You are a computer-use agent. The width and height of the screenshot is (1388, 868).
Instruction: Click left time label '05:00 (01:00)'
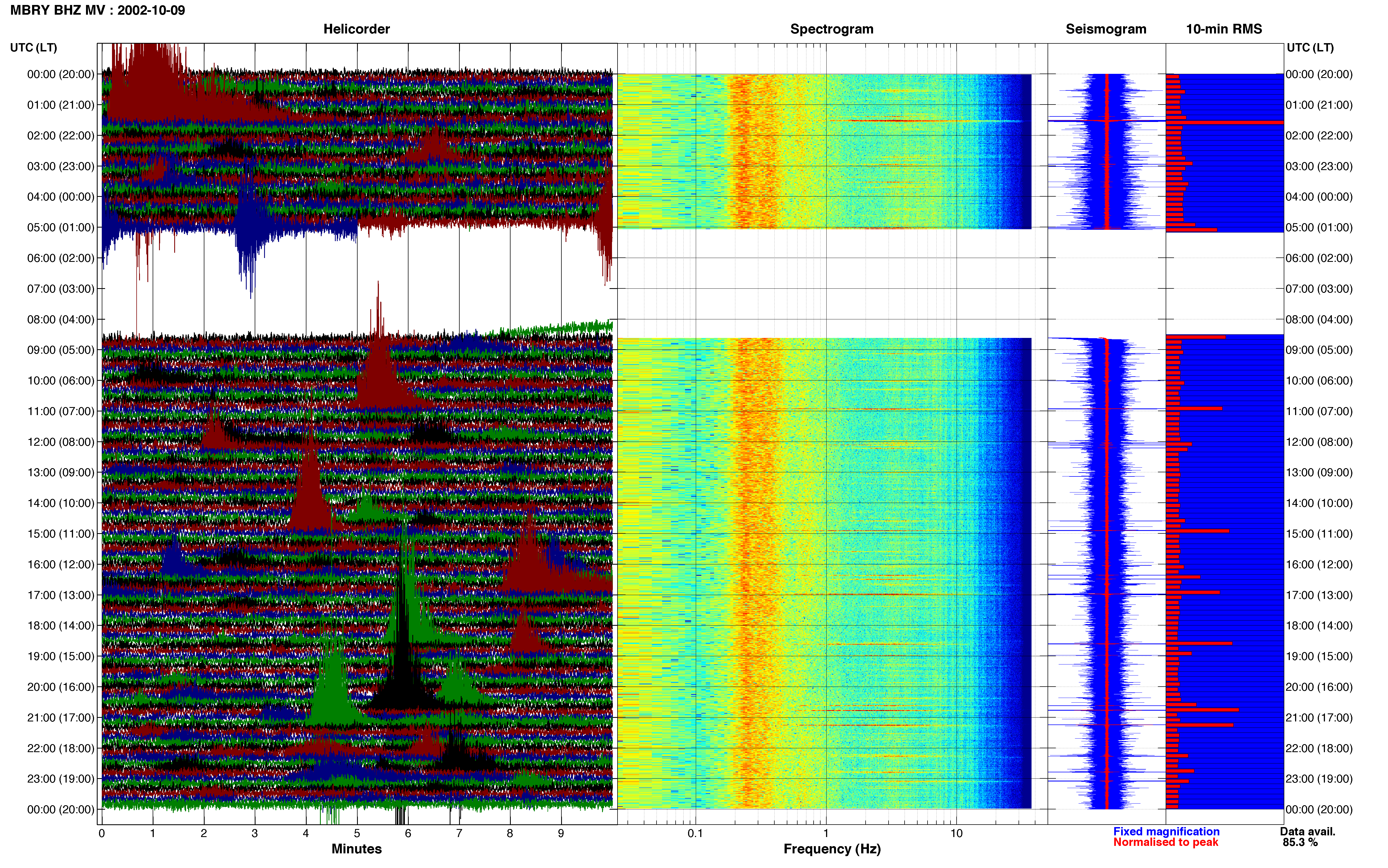(x=61, y=227)
